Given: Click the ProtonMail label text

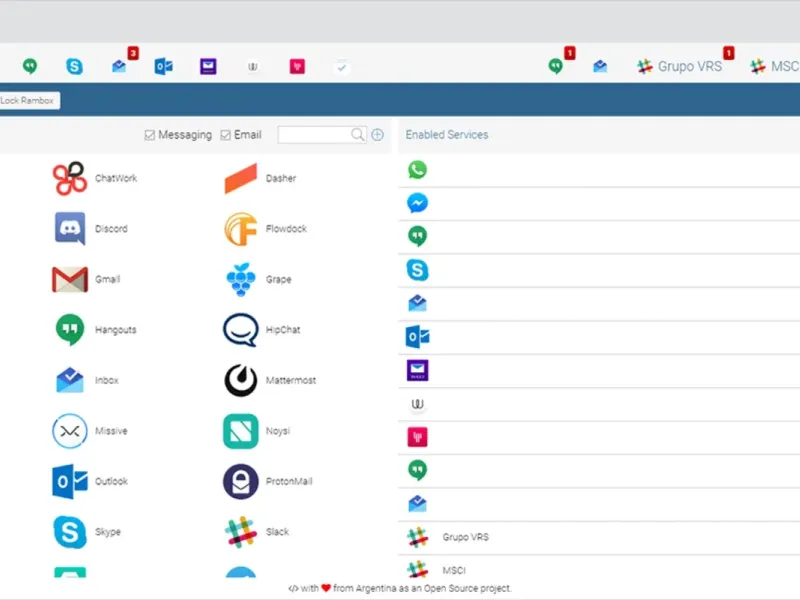Looking at the screenshot, I should 289,481.
